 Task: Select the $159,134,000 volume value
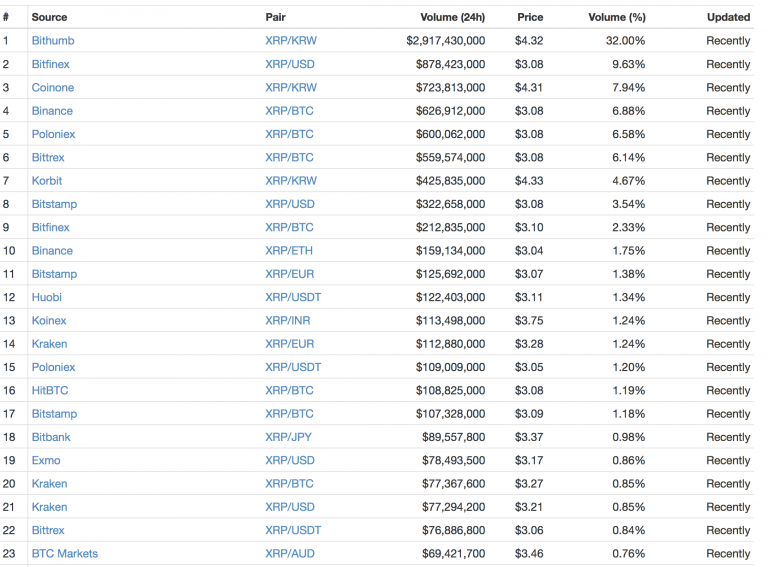click(x=451, y=251)
